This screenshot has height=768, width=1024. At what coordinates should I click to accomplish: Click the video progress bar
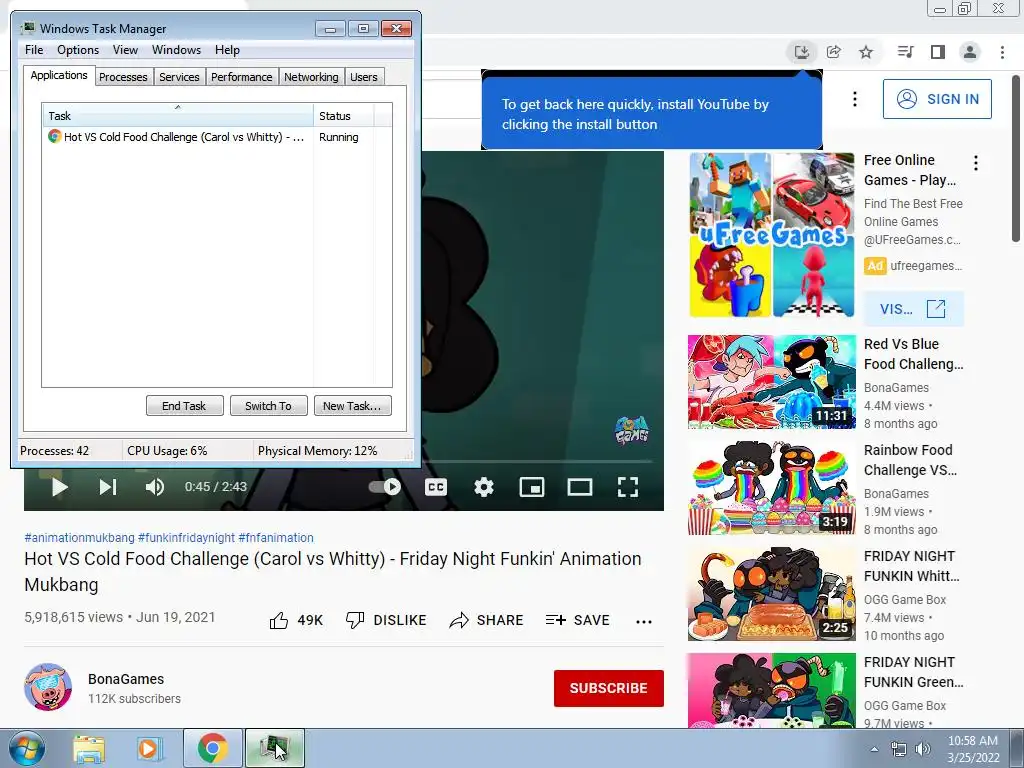(536, 461)
